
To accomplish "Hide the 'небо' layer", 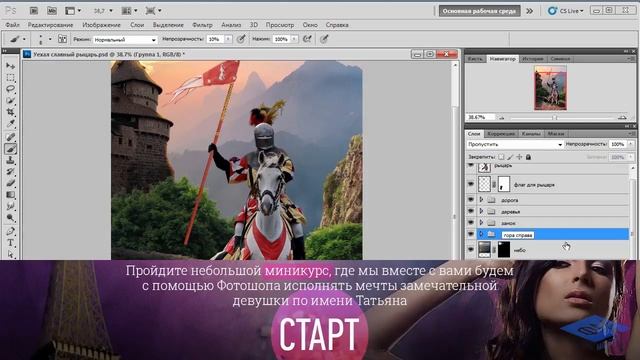I will point(471,249).
